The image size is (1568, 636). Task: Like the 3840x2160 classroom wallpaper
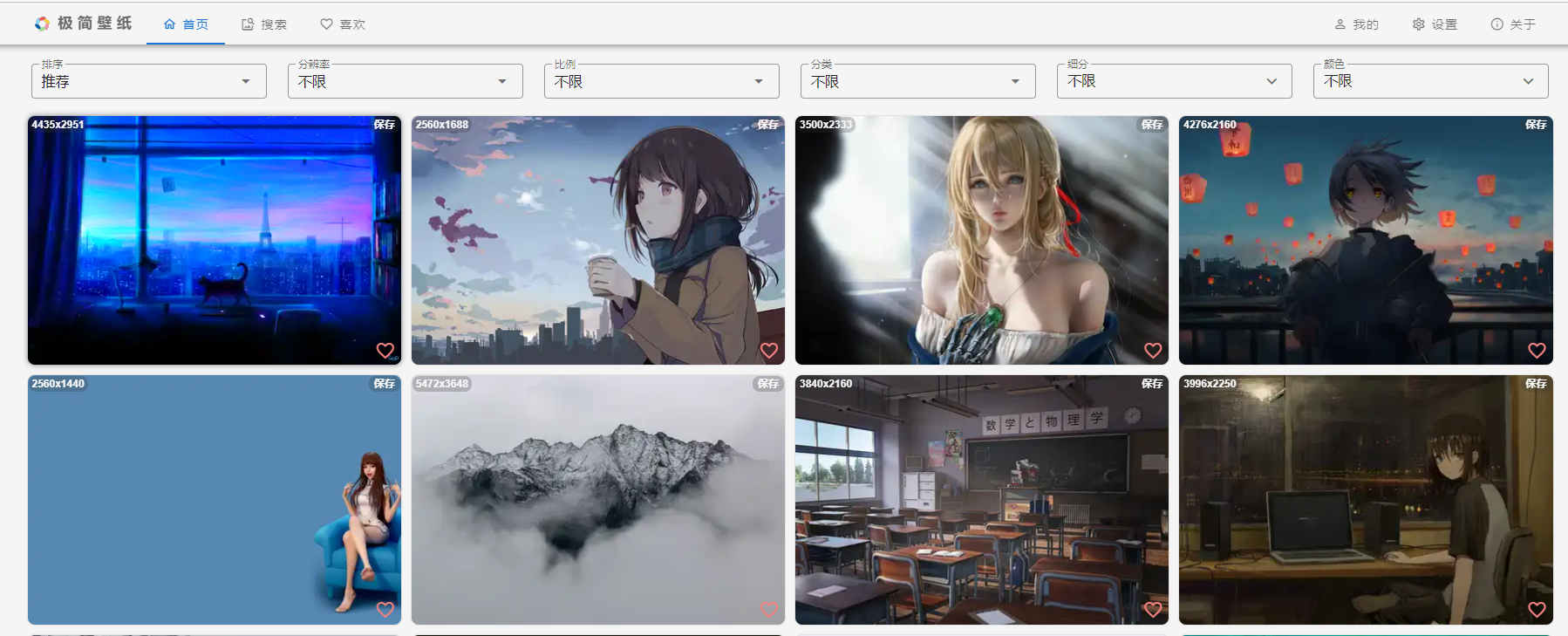coord(1153,610)
